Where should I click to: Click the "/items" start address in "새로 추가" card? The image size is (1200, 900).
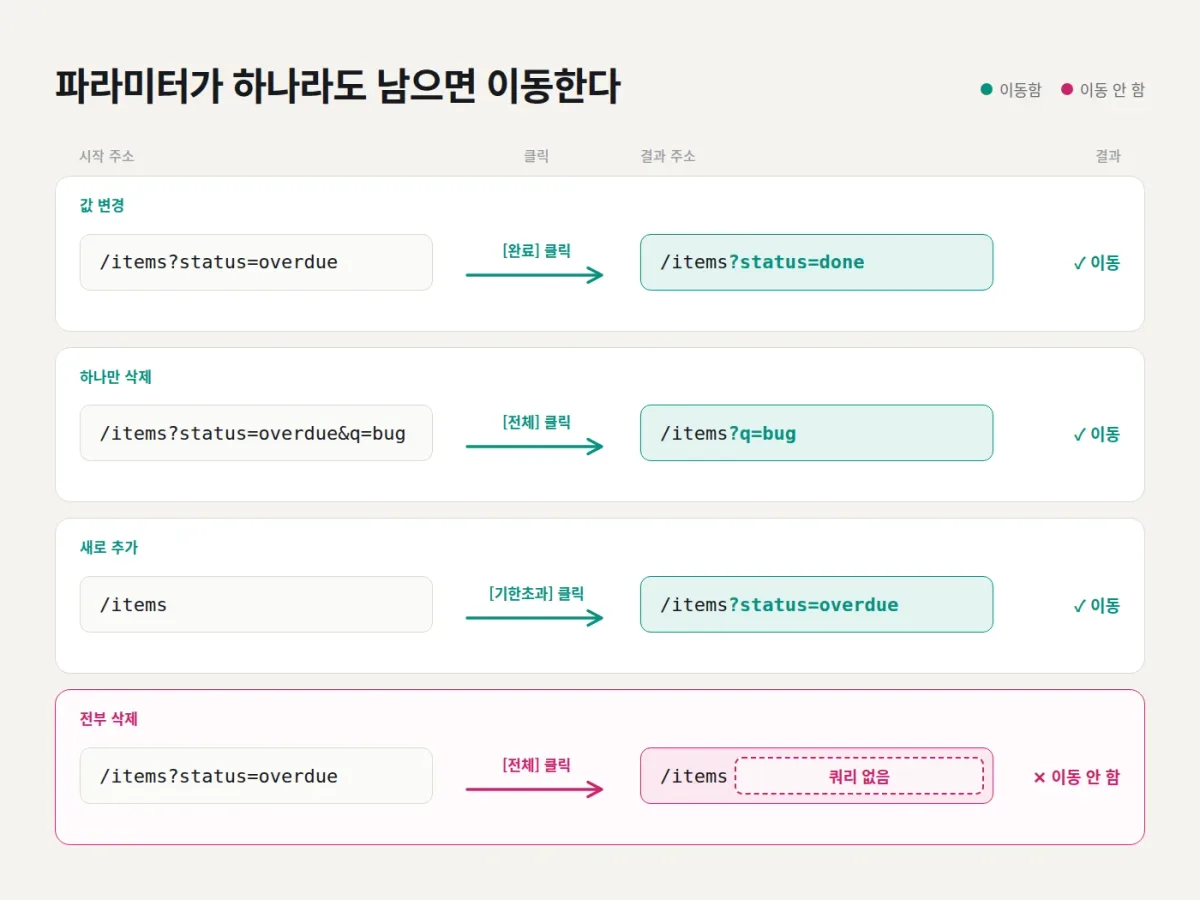[256, 604]
